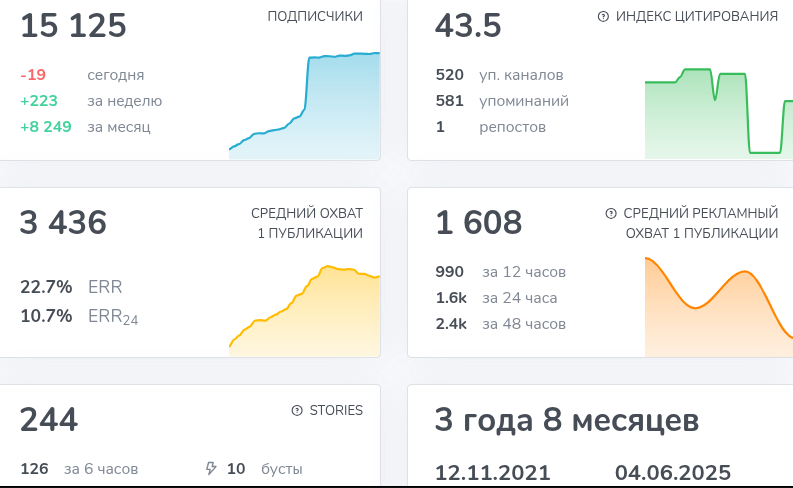793x488 pixels.
Task: Click the 520 уп. каналов row
Action: coord(499,75)
